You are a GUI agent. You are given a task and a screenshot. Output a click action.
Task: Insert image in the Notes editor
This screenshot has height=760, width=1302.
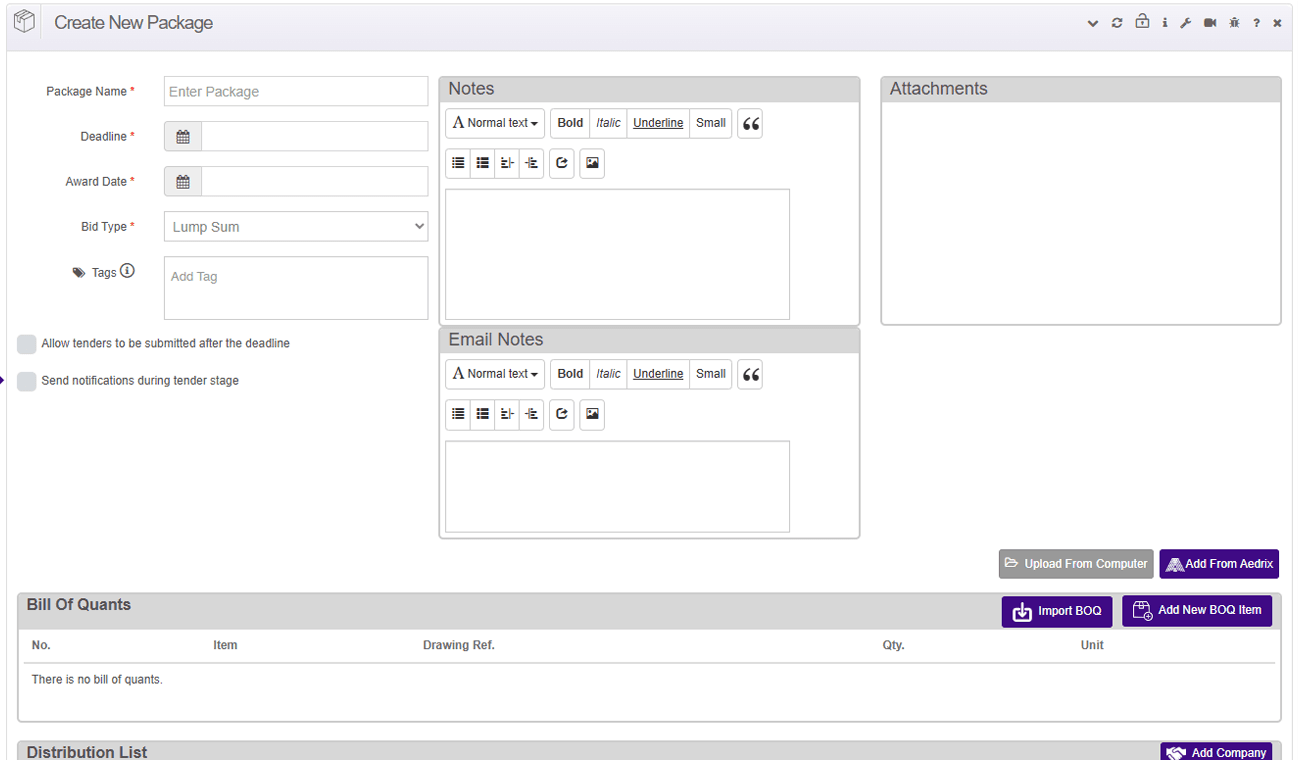592,163
